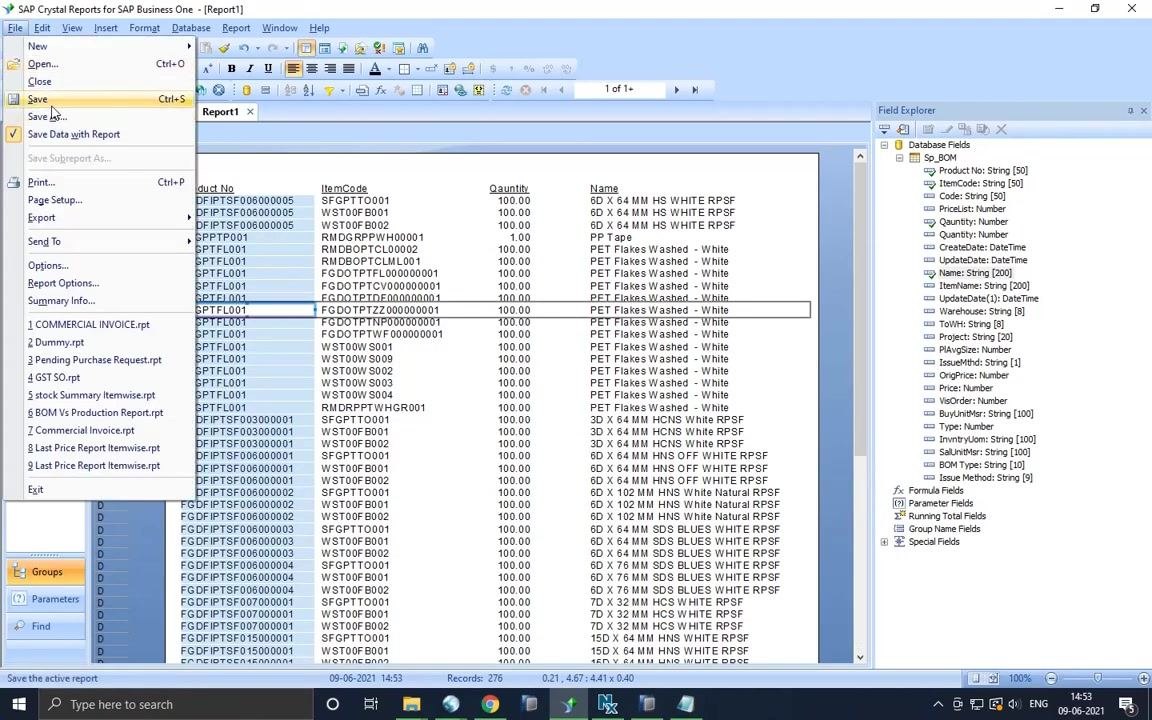
Task: Right-align text in toolbar
Action: click(330, 68)
